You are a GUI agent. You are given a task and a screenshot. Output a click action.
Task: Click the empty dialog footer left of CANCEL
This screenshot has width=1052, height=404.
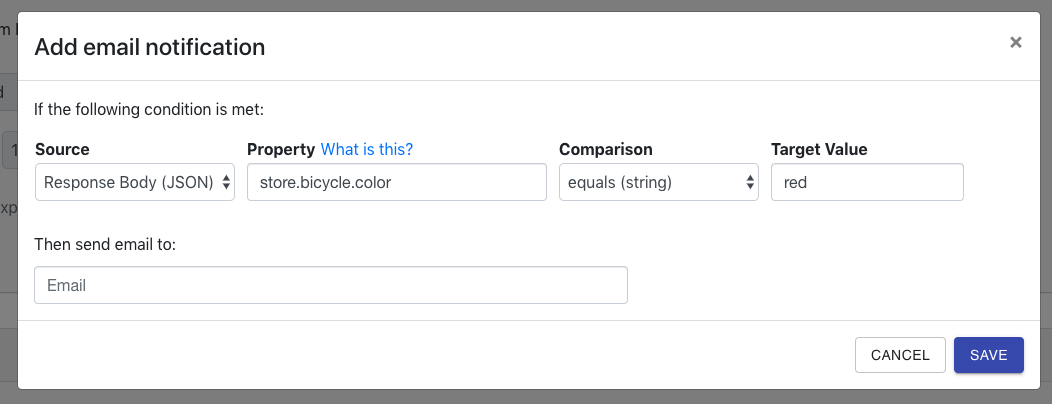coord(400,355)
